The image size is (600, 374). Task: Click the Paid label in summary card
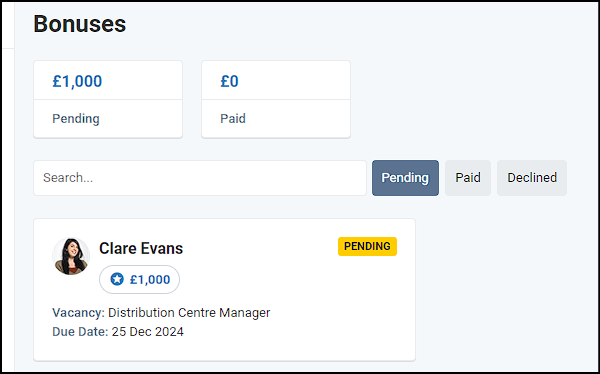pos(233,119)
